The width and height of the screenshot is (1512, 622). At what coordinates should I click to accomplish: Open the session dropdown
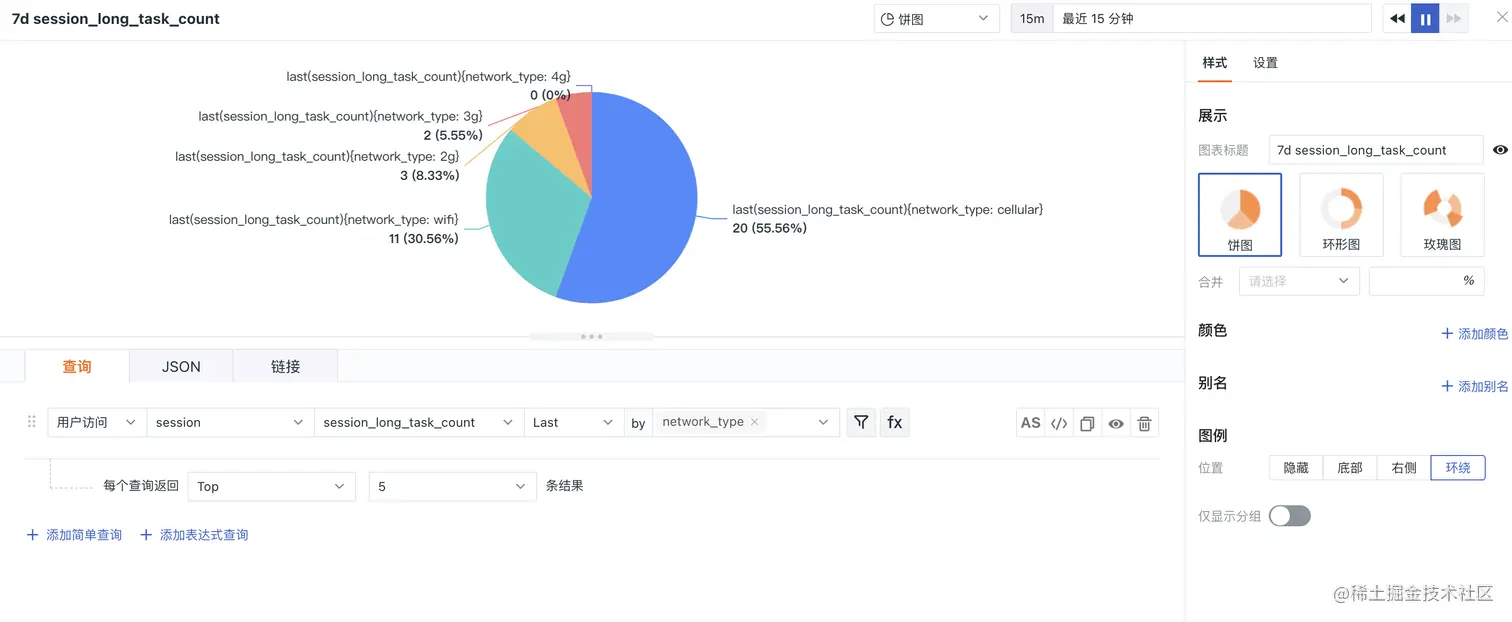[230, 423]
